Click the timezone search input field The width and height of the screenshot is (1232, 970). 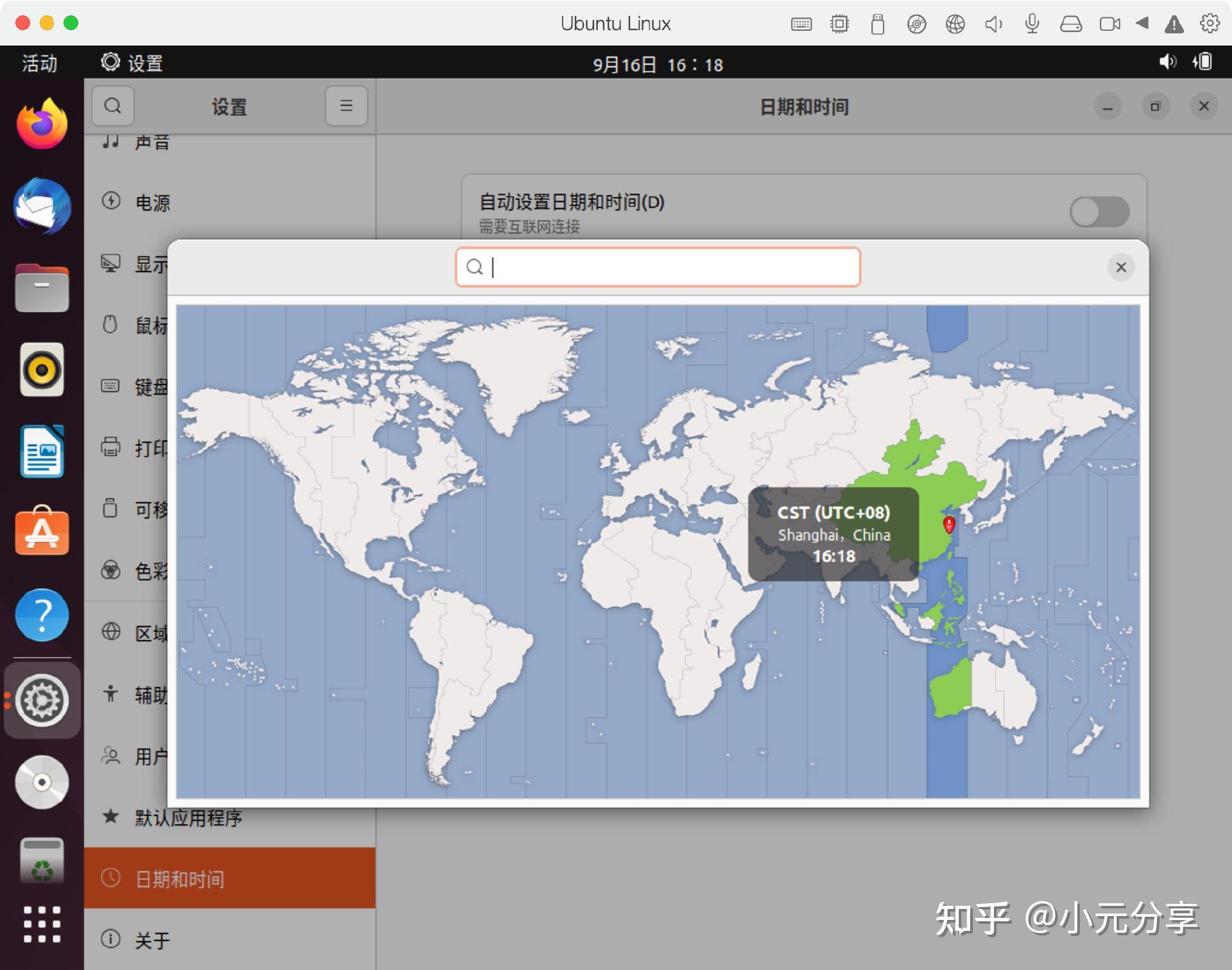pyautogui.click(x=657, y=266)
